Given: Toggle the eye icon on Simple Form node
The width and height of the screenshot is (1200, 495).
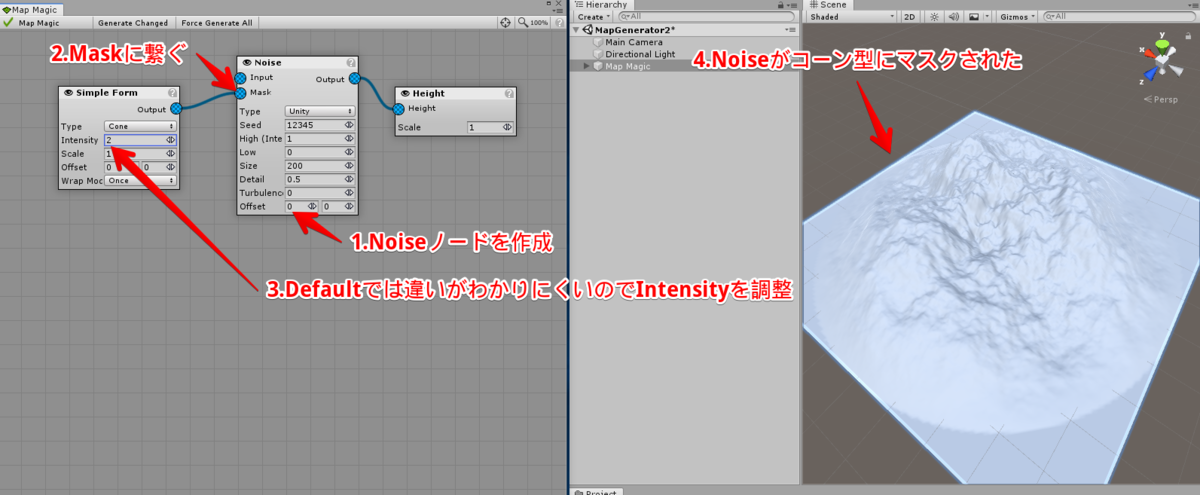Looking at the screenshot, I should (68, 93).
